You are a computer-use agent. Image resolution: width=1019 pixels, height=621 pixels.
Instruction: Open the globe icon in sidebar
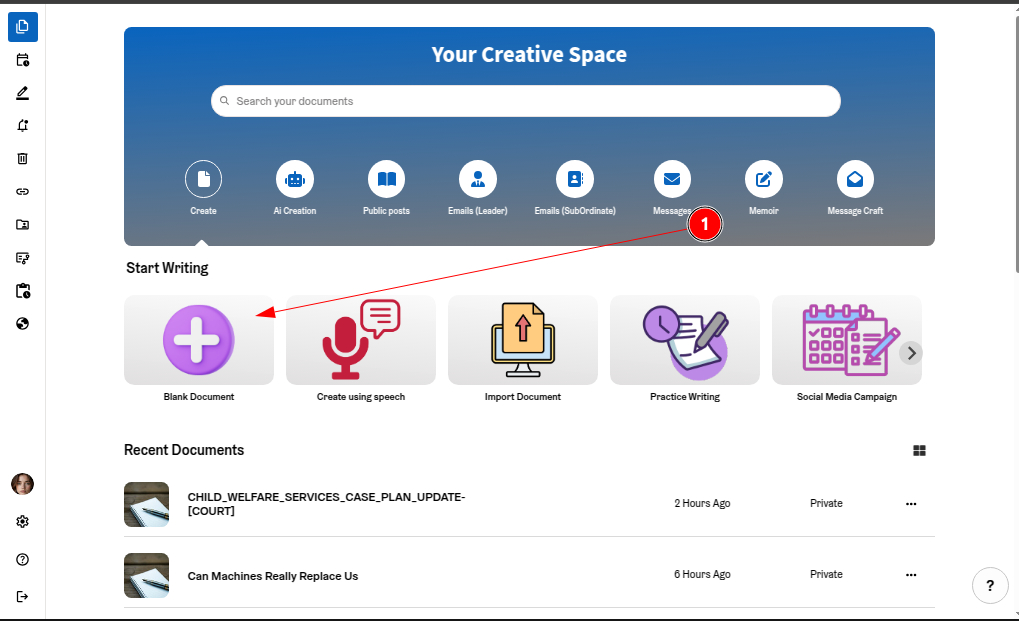click(23, 324)
